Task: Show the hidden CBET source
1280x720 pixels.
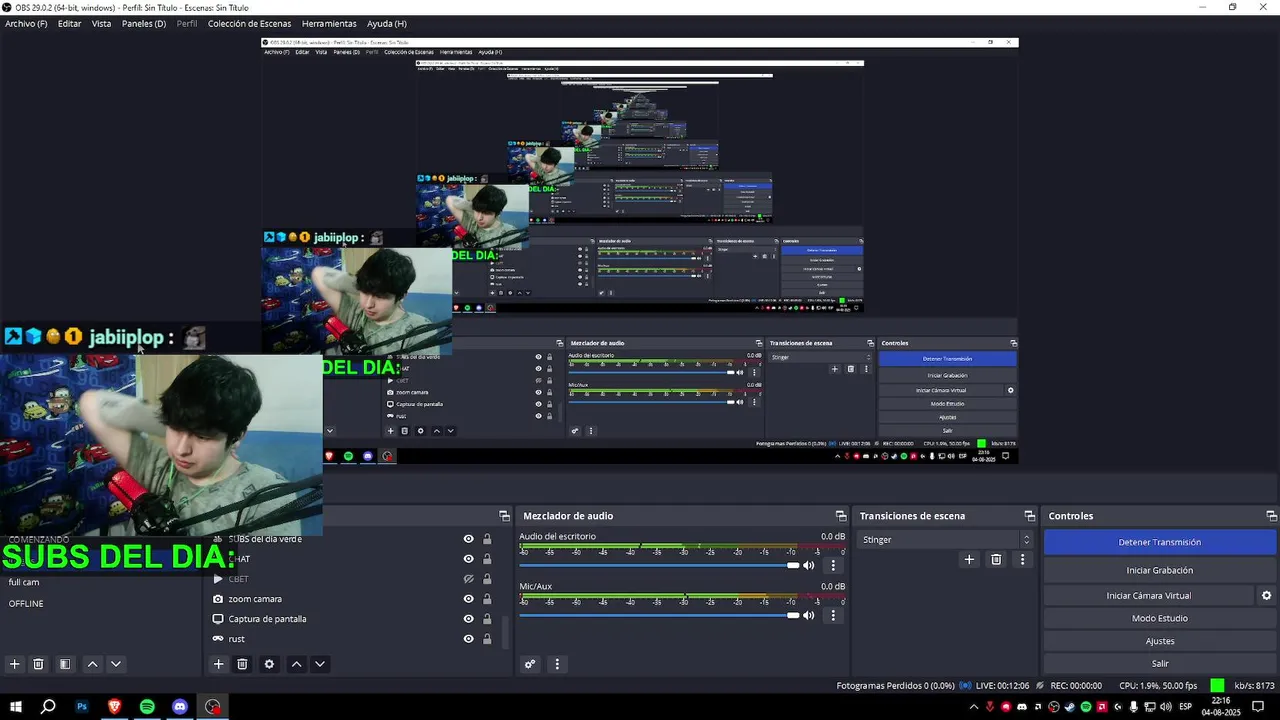Action: 468,579
